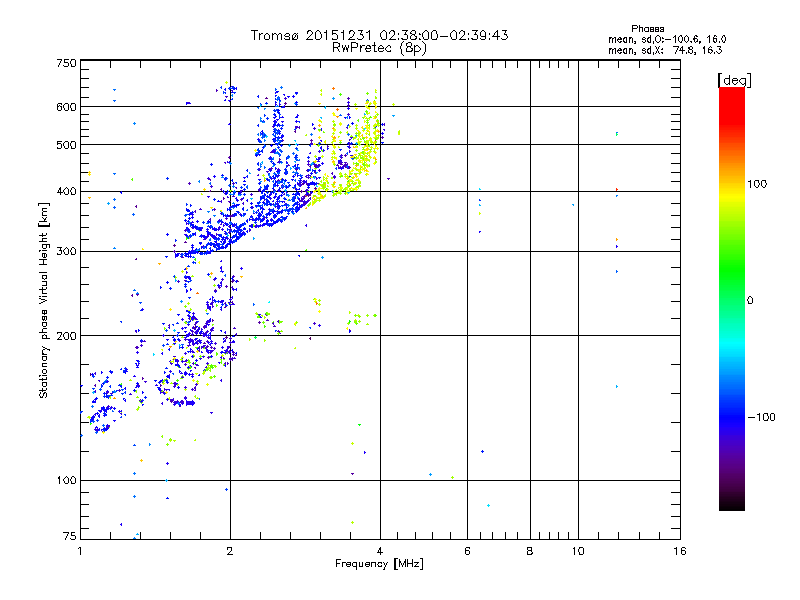800x600 pixels.
Task: Click the y-axis label '400'
Action: pos(66,191)
